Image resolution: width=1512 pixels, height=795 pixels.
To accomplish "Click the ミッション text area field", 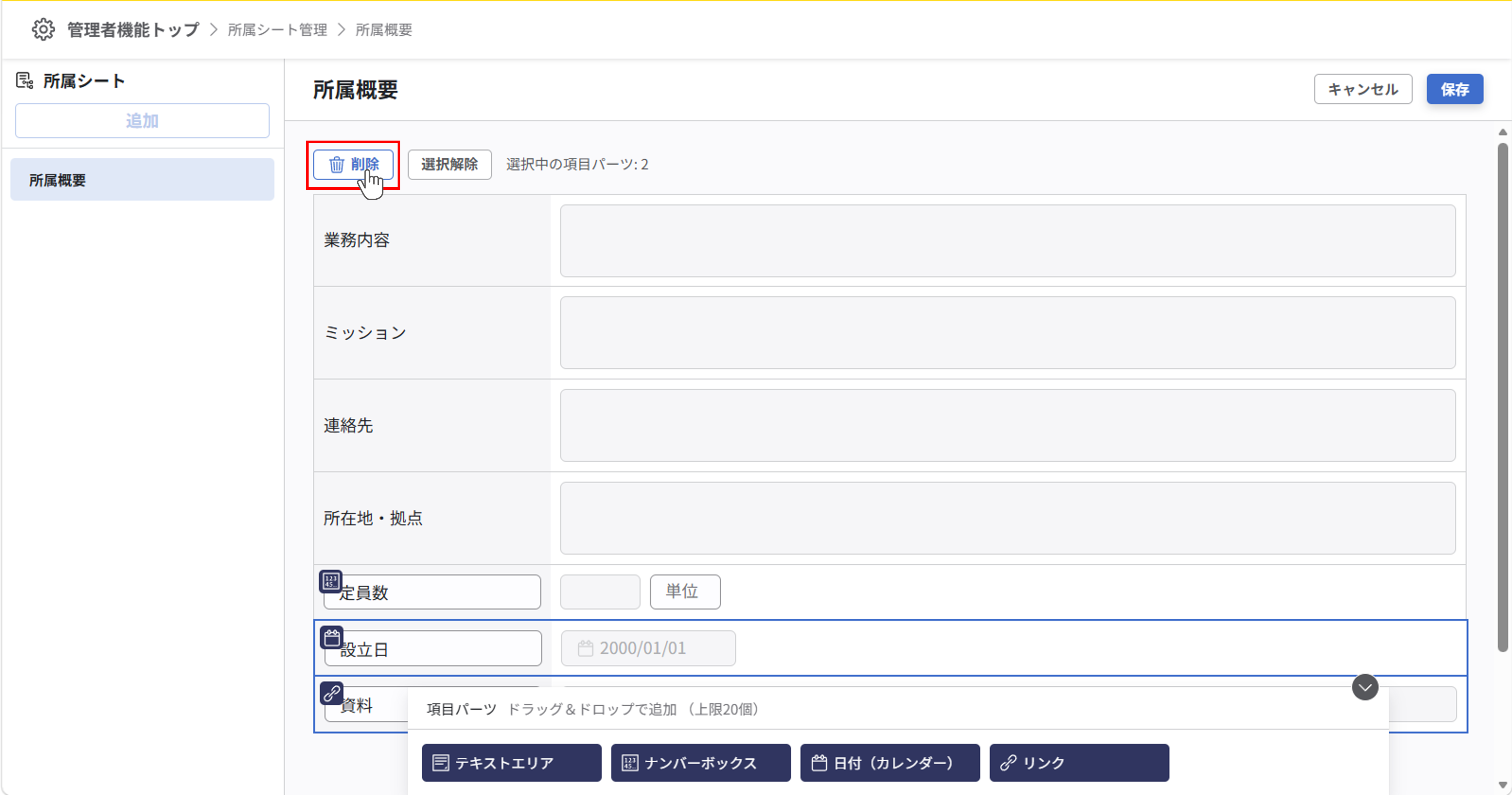I will pos(1008,333).
